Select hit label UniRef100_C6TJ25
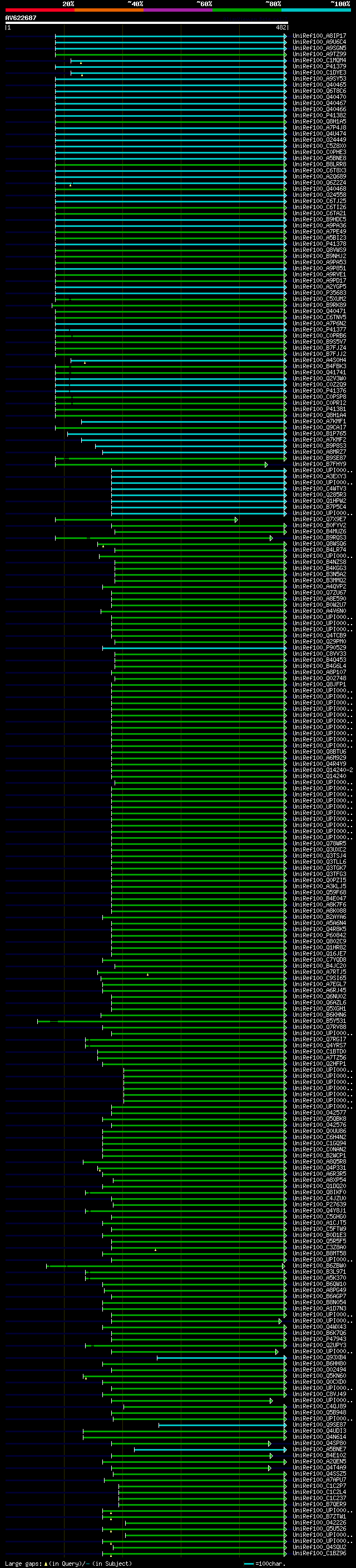 click(x=319, y=201)
